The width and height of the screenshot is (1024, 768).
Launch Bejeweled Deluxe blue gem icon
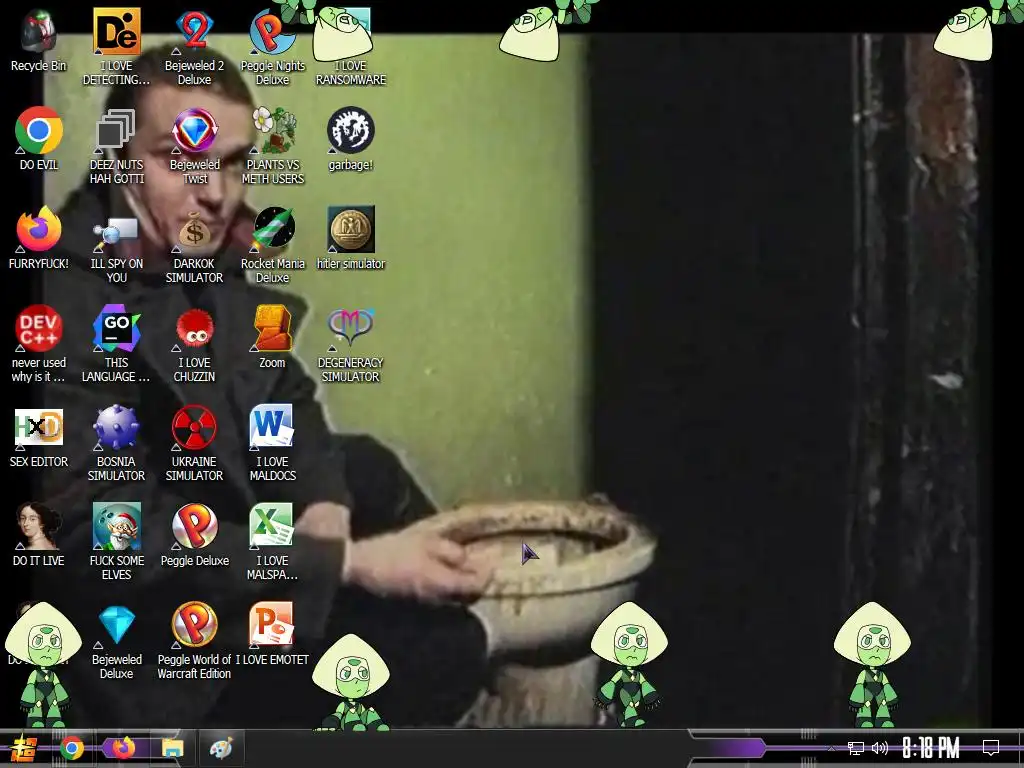(117, 626)
